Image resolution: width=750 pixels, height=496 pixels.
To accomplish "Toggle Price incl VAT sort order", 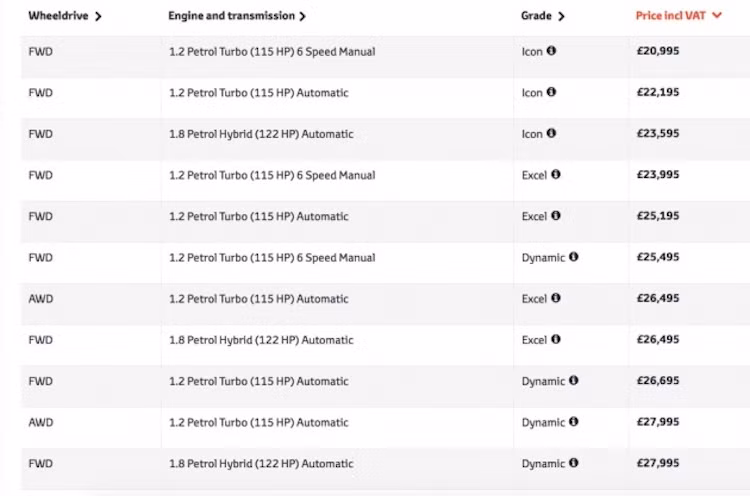I will [x=679, y=16].
